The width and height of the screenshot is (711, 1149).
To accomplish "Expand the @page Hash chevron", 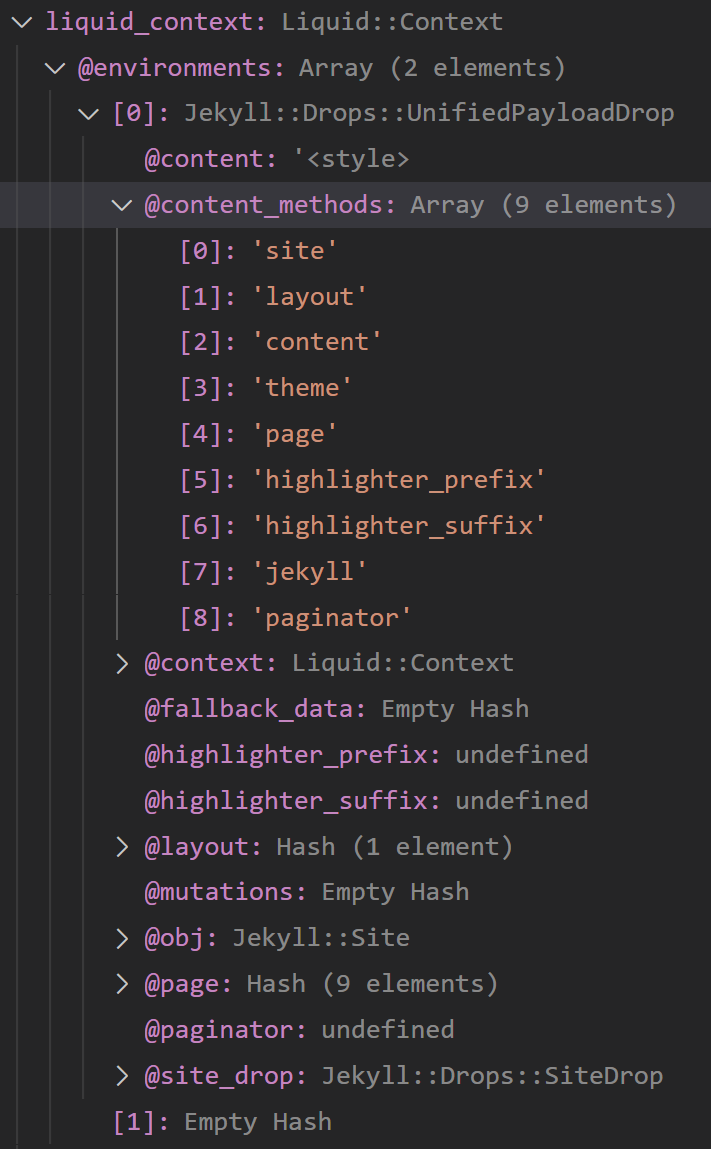I will coord(123,984).
